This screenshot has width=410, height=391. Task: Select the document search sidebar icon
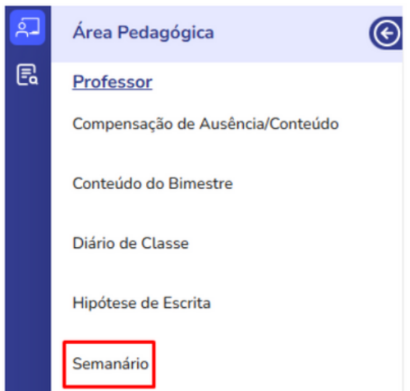tap(27, 75)
